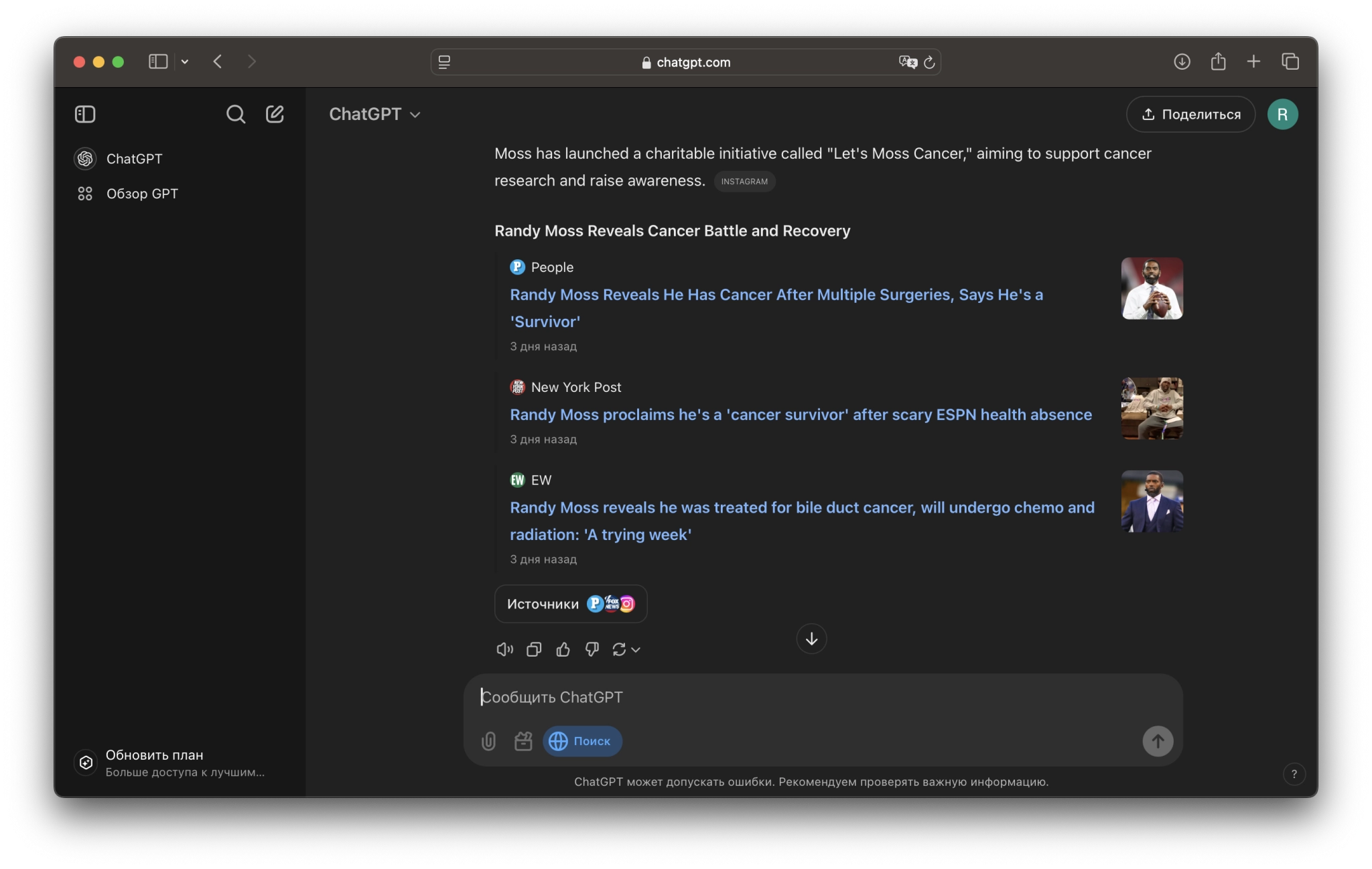The image size is (1372, 869).
Task: Toggle the Safari sidebar button
Action: (x=158, y=62)
